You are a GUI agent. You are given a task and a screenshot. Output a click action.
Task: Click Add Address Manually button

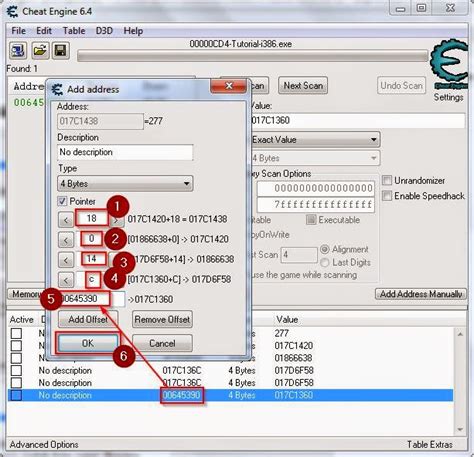(421, 294)
